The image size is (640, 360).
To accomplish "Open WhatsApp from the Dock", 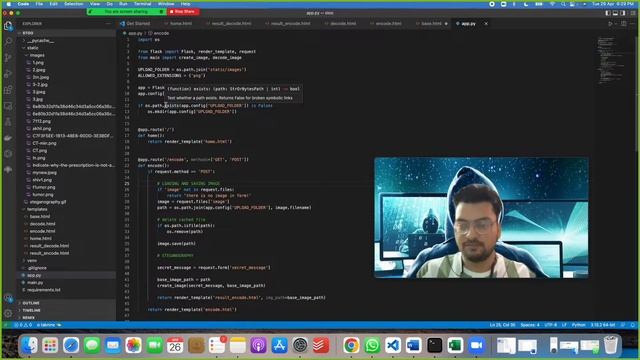I will pos(372,345).
